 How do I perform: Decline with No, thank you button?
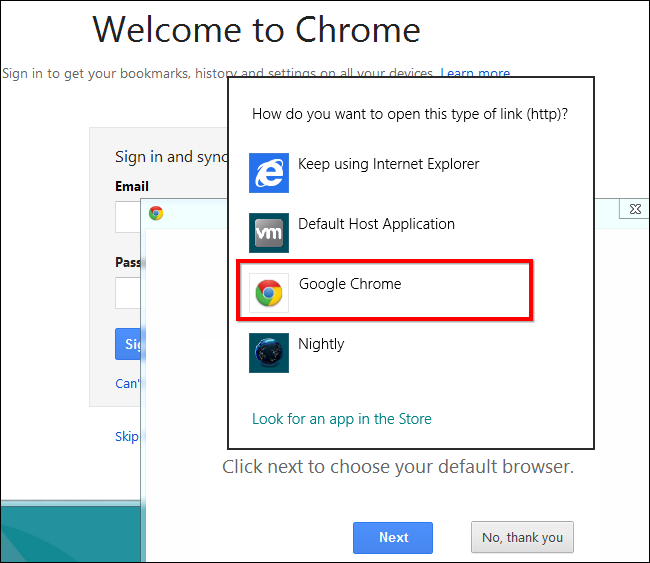522,537
